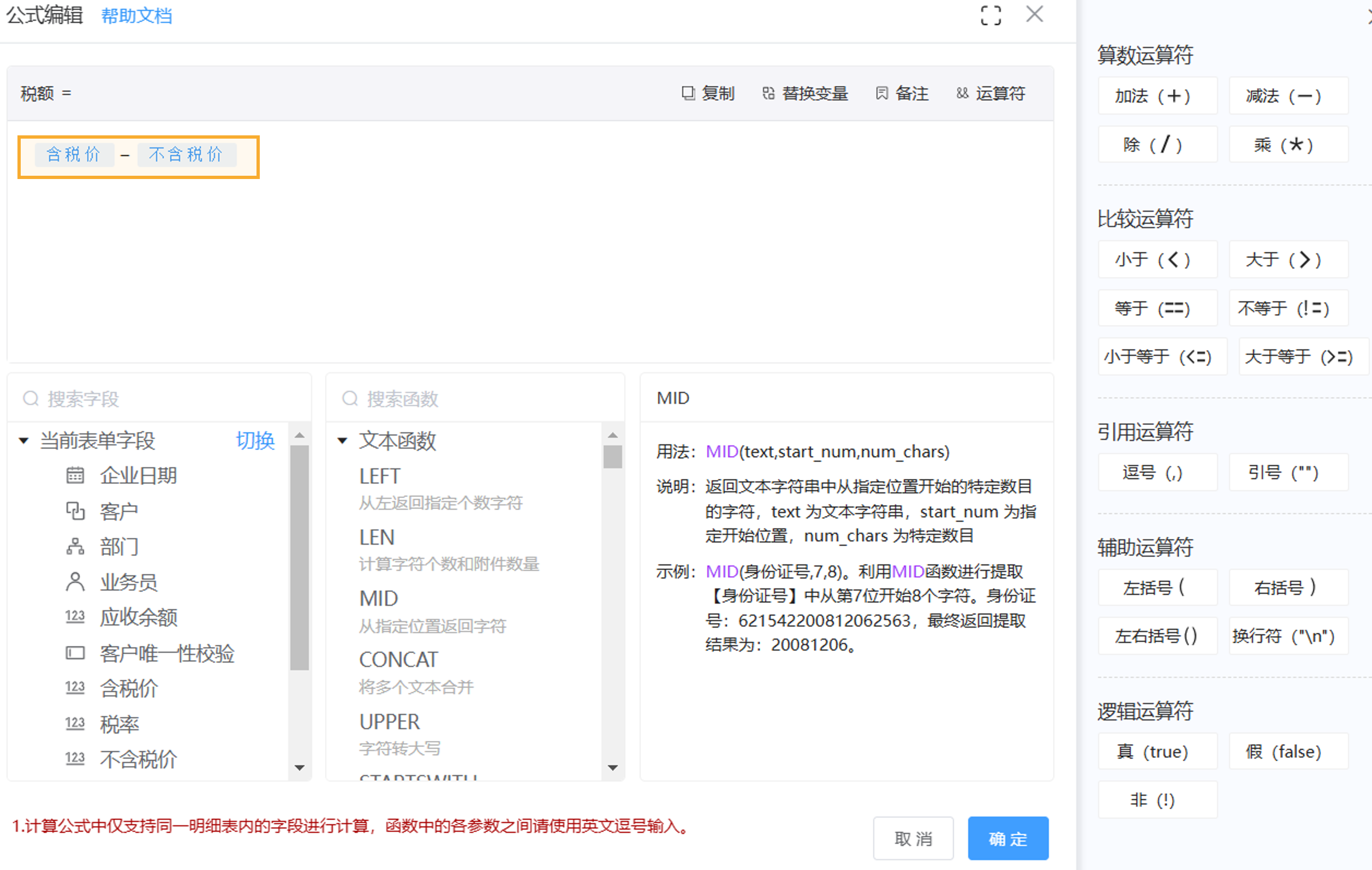Click the number icon beside 应收余额
The width and height of the screenshot is (1372, 870).
tap(75, 617)
